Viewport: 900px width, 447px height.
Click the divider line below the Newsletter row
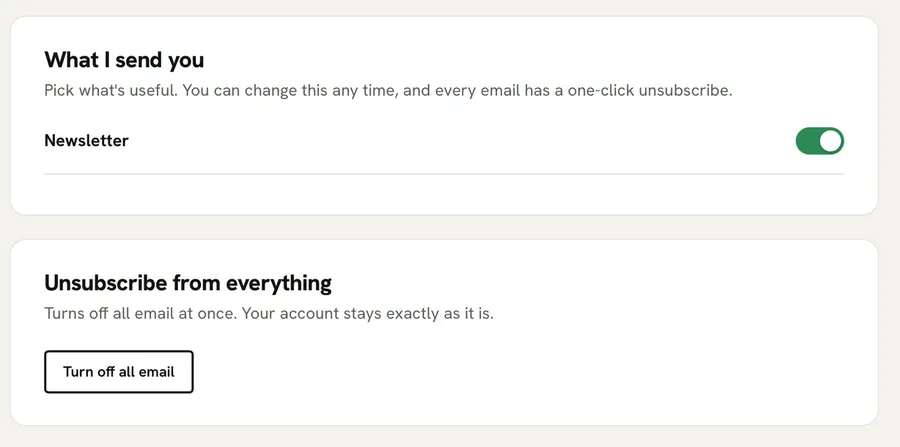tap(444, 173)
